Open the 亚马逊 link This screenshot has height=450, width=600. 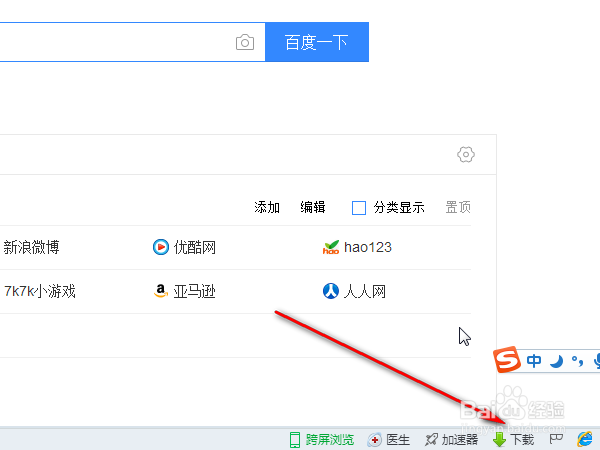point(195,291)
